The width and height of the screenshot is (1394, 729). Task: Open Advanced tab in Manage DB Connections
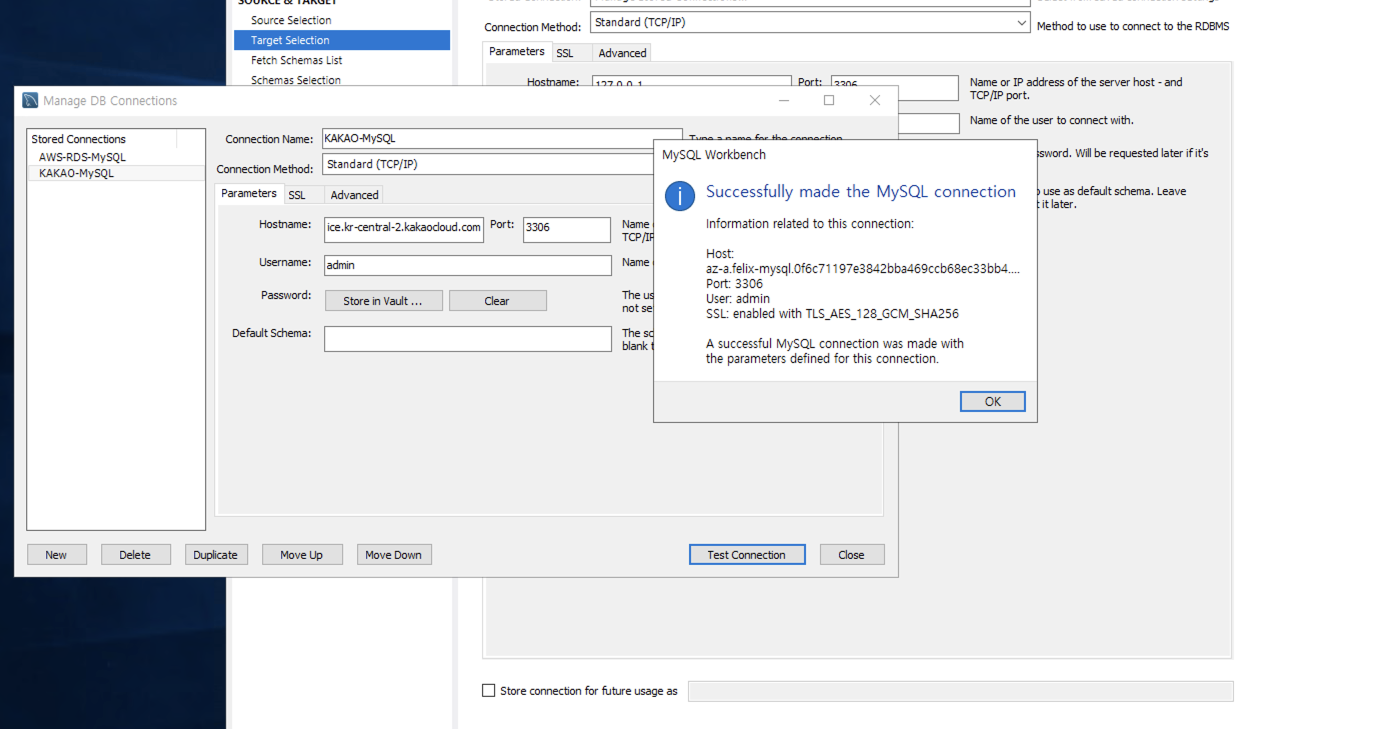tap(355, 195)
